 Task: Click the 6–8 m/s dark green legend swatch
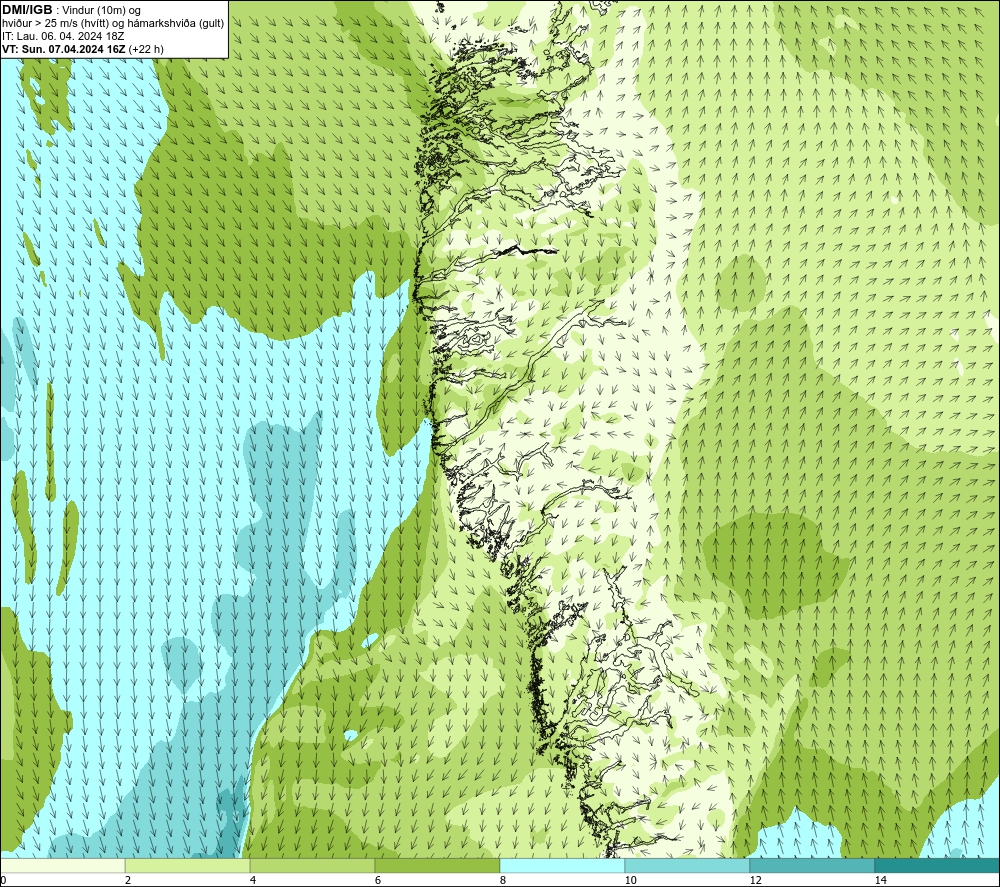pyautogui.click(x=438, y=865)
